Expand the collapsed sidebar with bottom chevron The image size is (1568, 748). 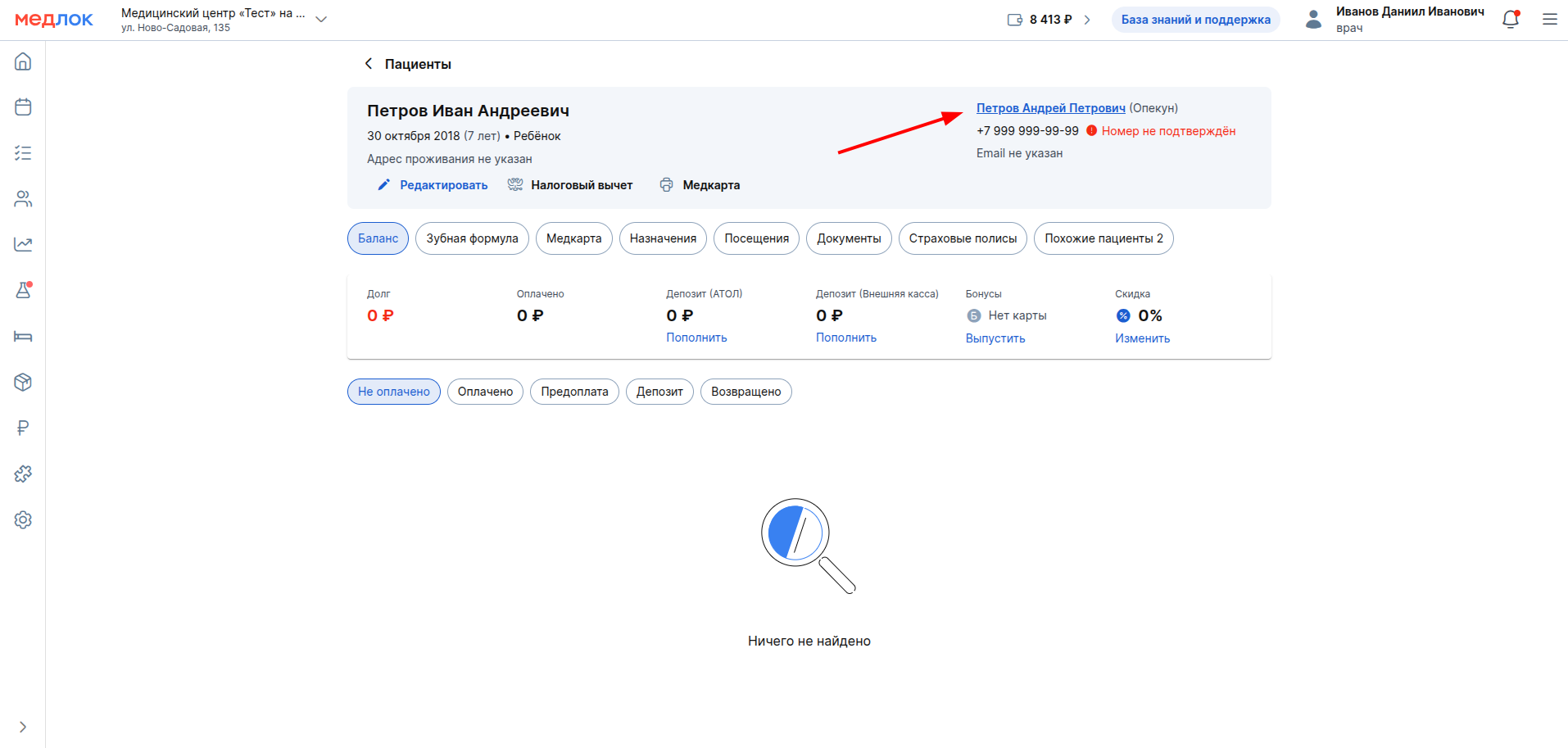pyautogui.click(x=23, y=727)
